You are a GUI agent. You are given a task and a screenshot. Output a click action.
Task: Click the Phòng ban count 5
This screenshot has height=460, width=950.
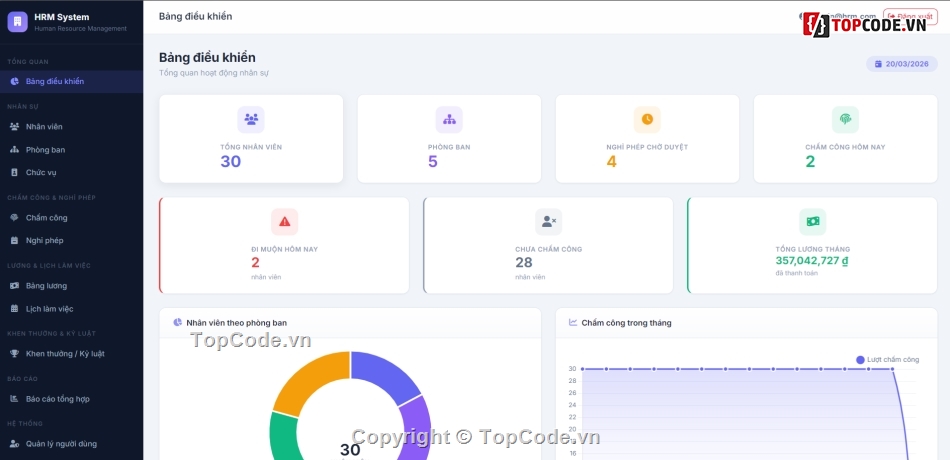(x=433, y=161)
